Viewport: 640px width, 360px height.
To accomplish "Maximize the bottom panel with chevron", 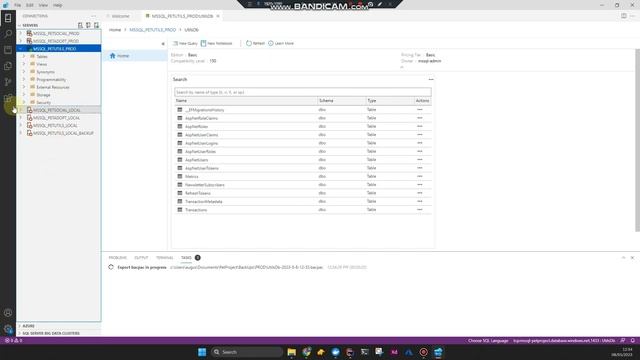I will [x=624, y=258].
